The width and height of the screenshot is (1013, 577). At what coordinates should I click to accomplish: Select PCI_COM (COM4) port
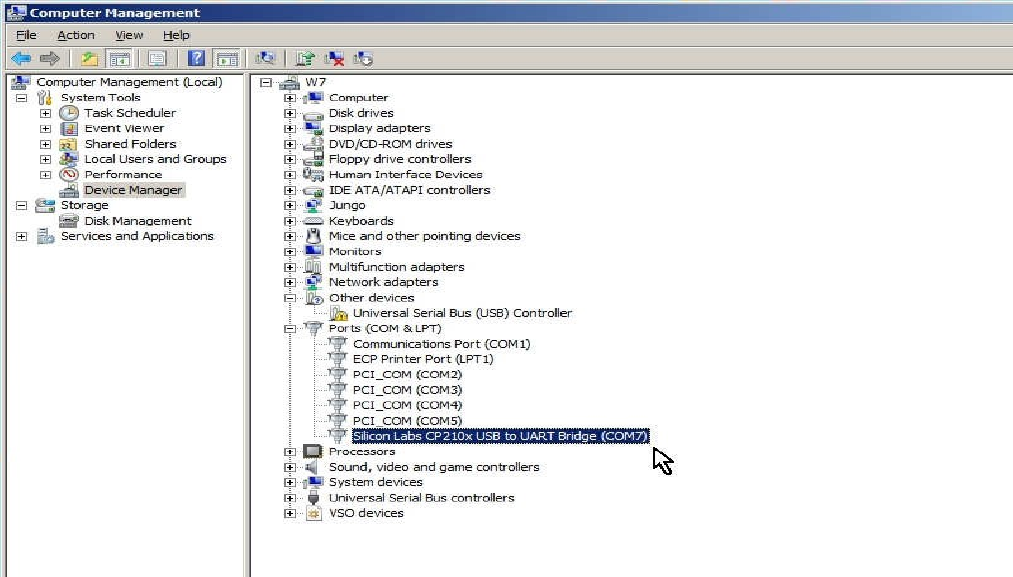(407, 406)
